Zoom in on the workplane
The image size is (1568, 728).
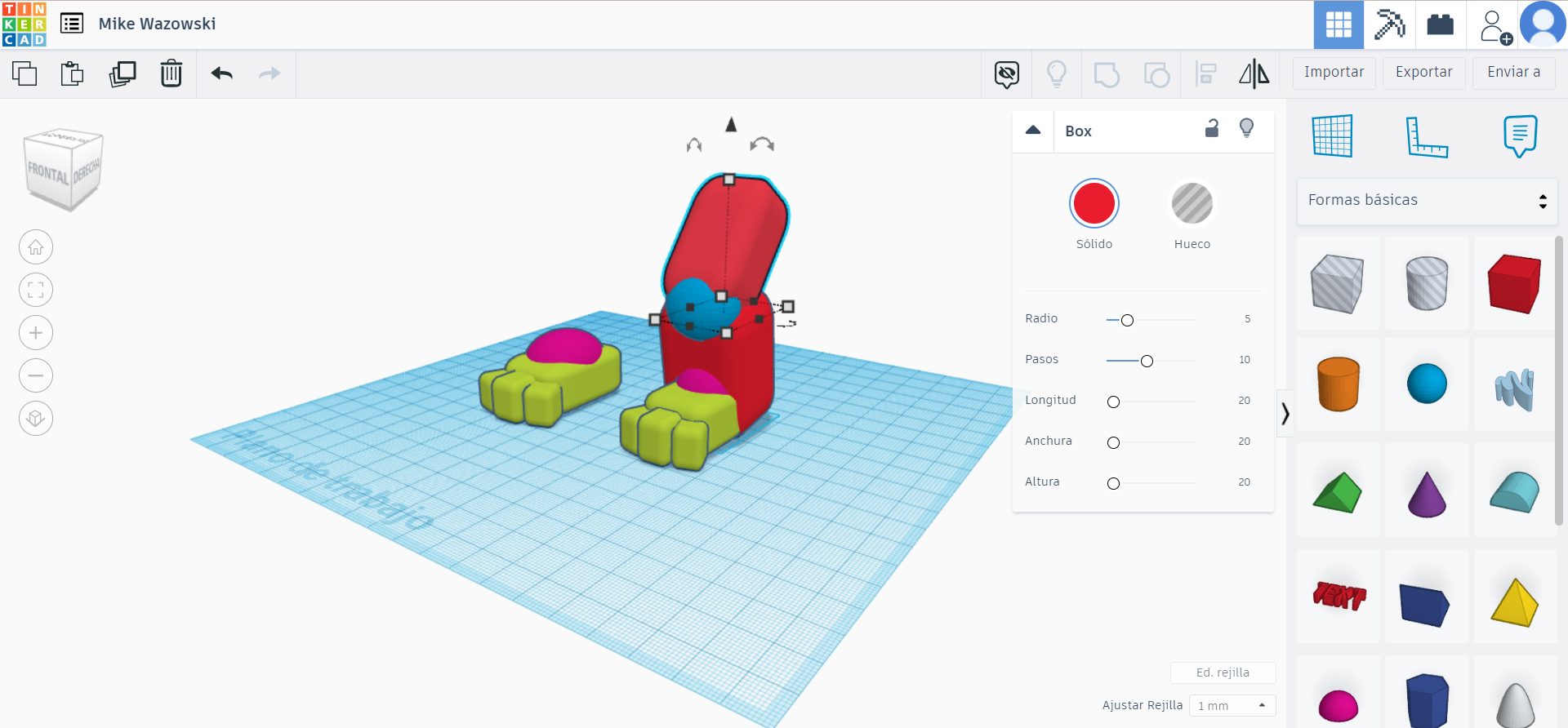[36, 333]
